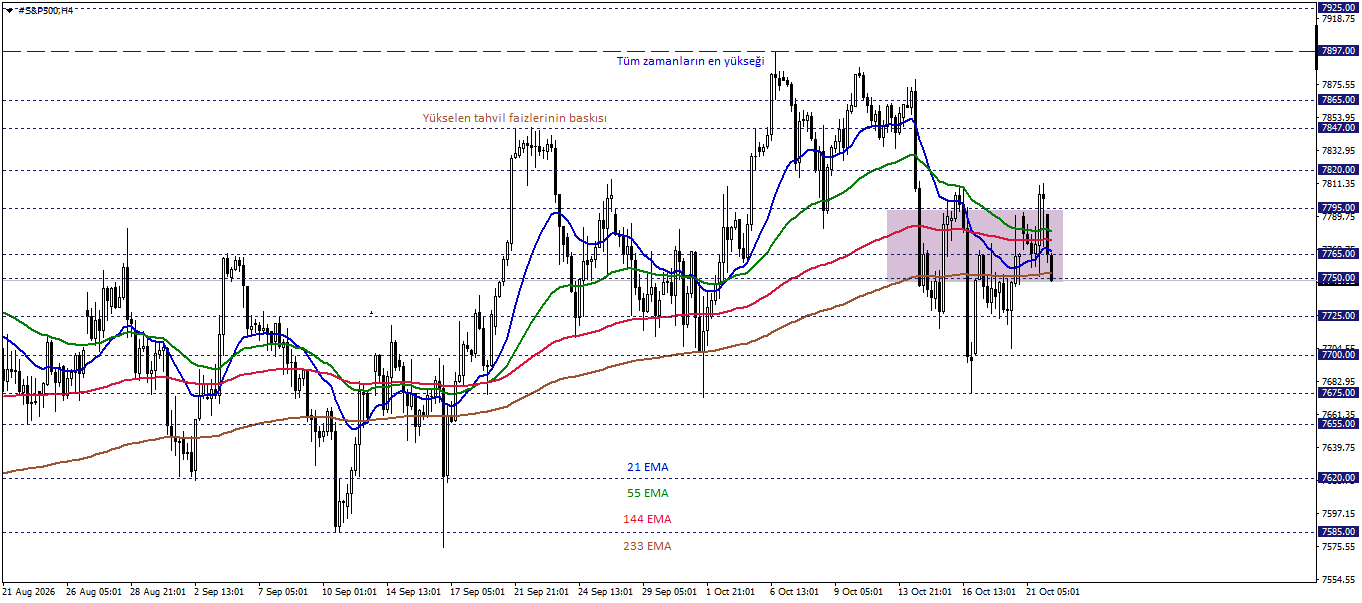
Task: Select the 'Yükselen tahvil faizlerinin baskısı' annotation
Action: tap(514, 118)
